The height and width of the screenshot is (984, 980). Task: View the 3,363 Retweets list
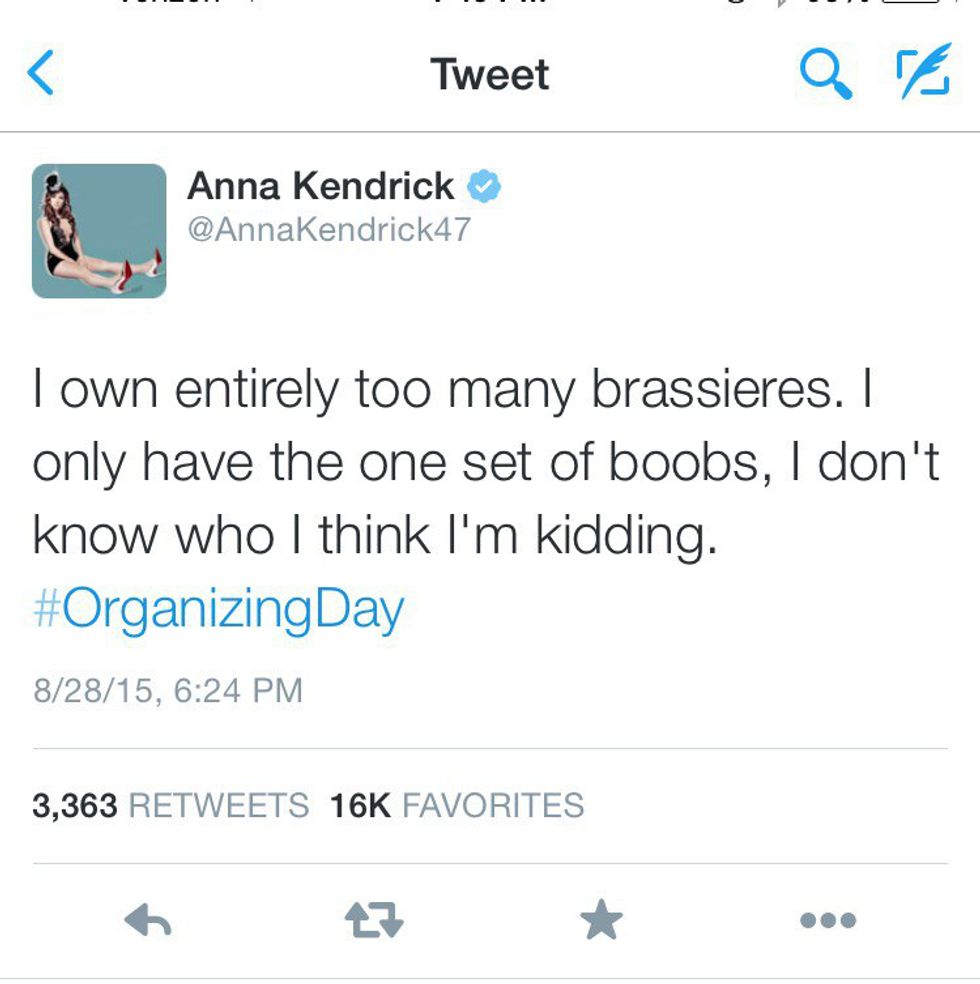[x=170, y=805]
